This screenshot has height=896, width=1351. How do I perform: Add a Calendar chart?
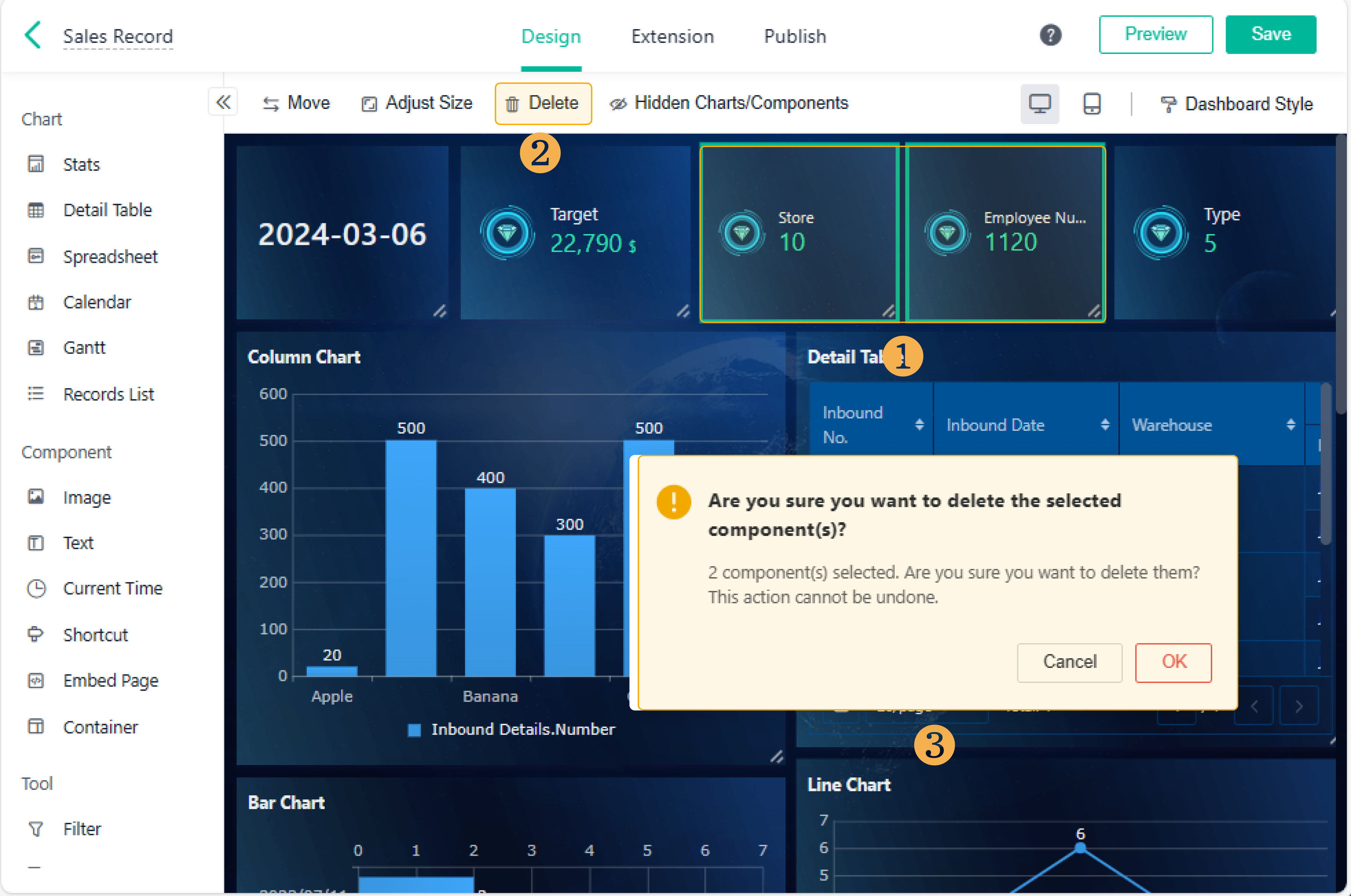(79, 302)
